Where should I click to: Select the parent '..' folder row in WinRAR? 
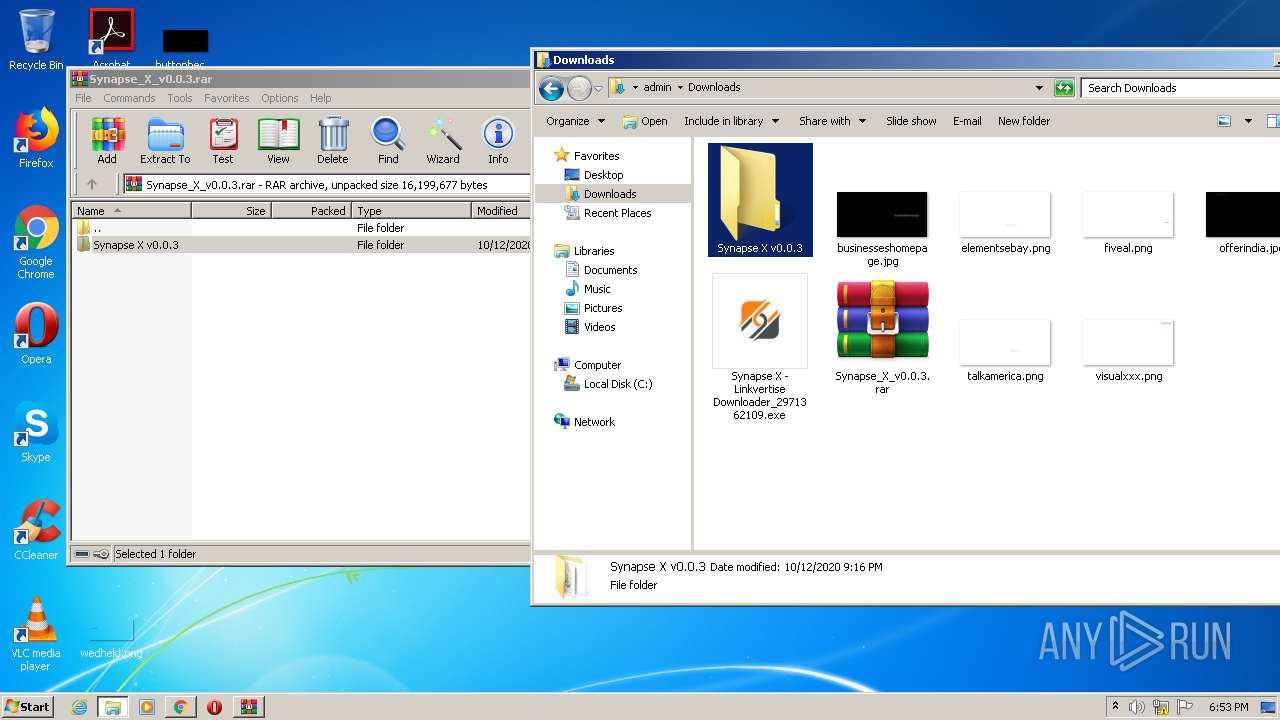tap(300, 228)
